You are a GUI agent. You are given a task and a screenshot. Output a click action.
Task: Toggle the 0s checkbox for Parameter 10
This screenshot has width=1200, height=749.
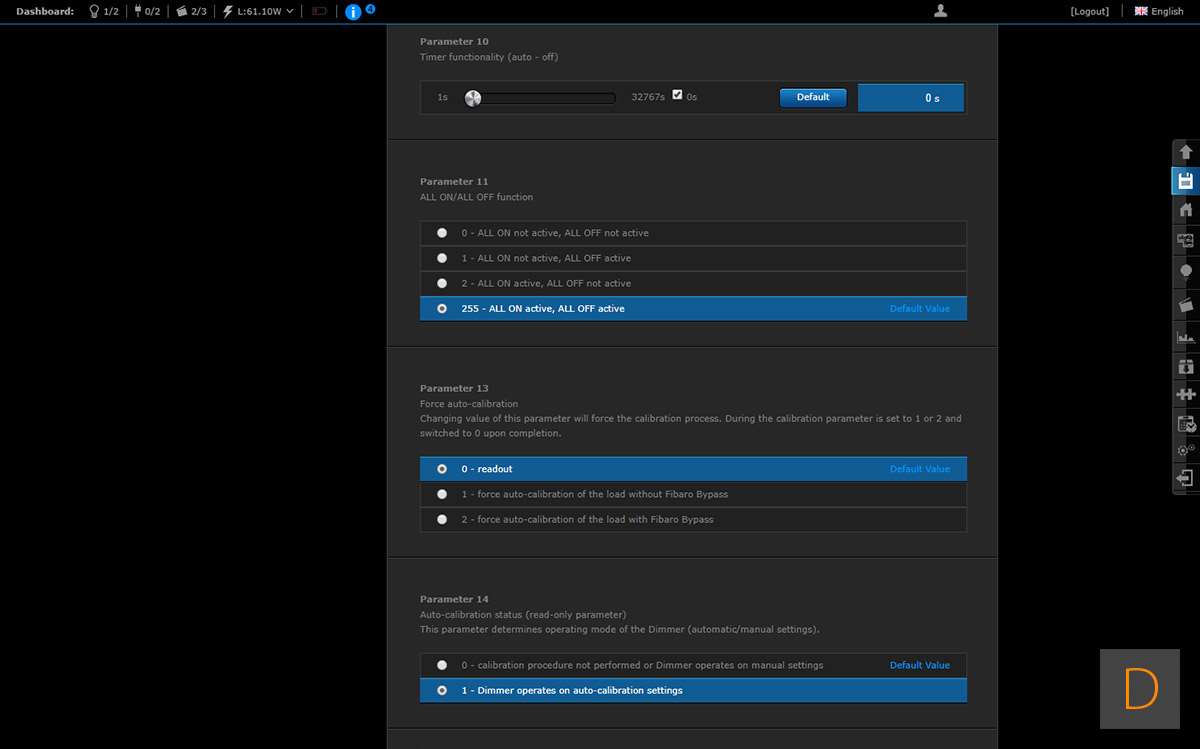coord(678,95)
